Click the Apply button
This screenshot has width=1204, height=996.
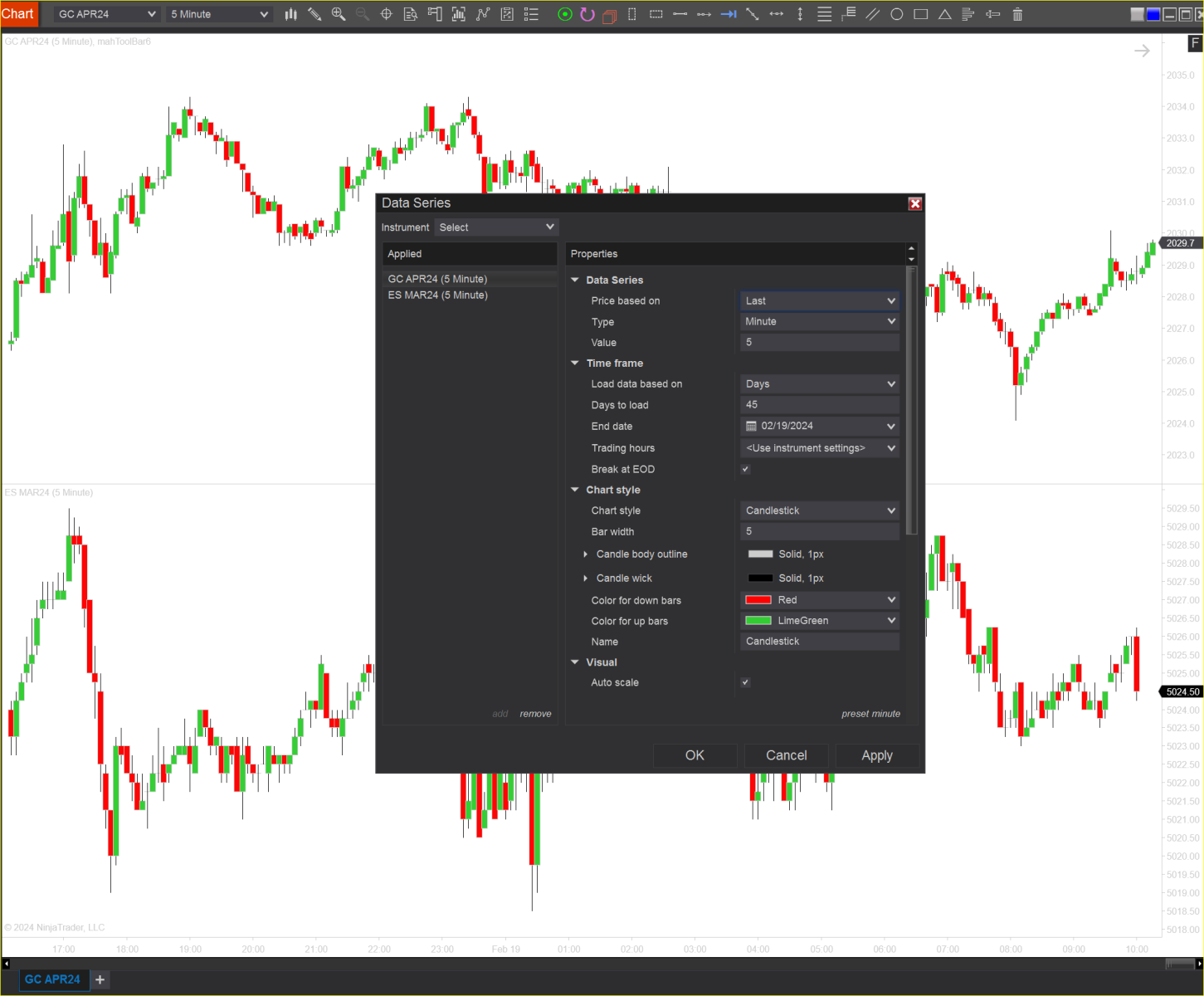click(877, 755)
